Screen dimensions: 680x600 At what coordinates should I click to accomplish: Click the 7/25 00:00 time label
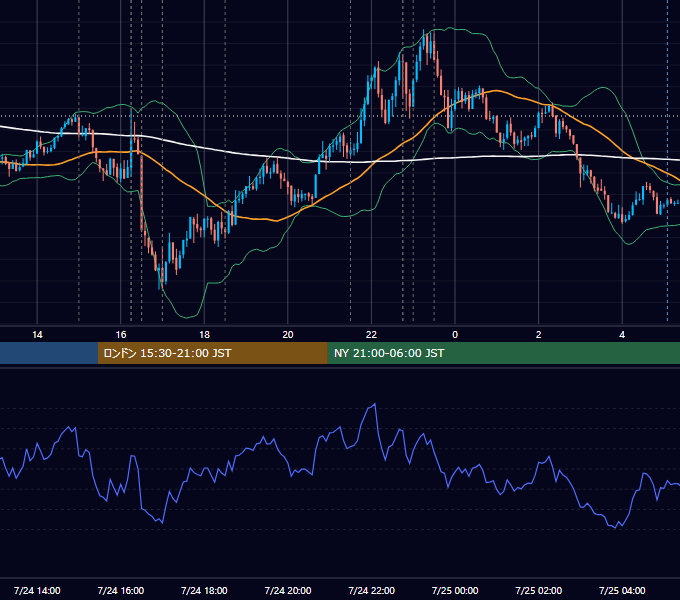click(x=455, y=590)
